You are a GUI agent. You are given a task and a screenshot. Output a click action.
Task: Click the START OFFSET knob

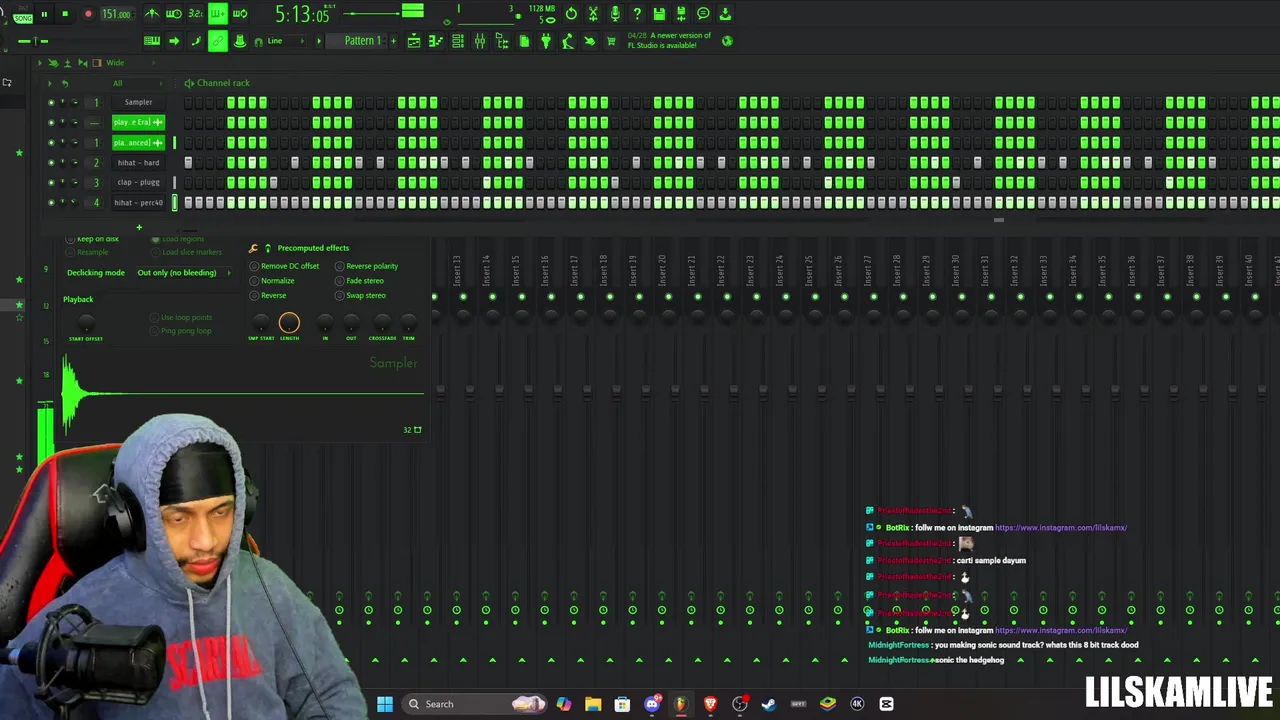[86, 322]
